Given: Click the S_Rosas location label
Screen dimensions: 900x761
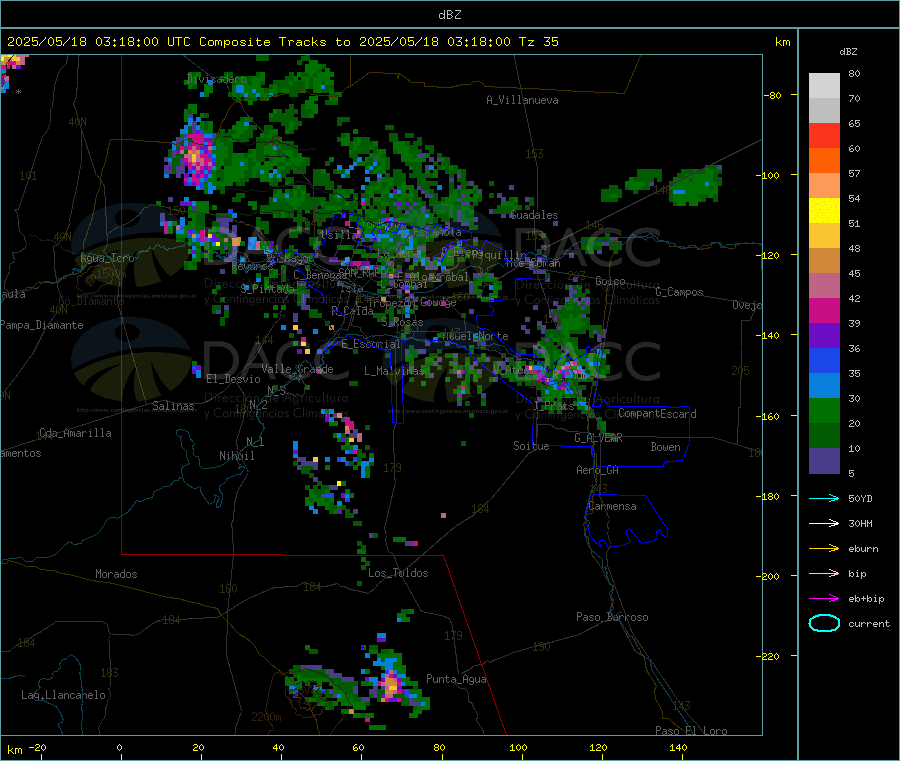Looking at the screenshot, I should pos(402,322).
